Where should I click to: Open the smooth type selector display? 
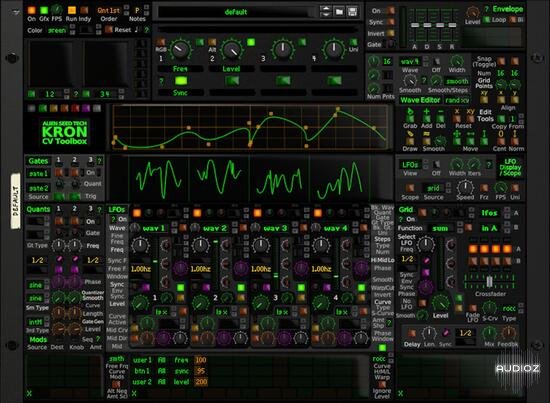pyautogui.click(x=457, y=81)
